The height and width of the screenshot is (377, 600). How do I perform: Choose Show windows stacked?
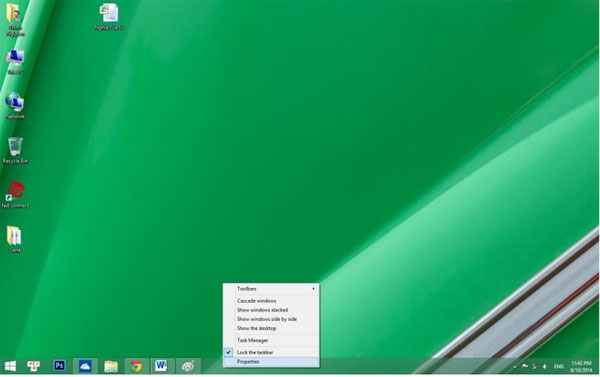271,310
